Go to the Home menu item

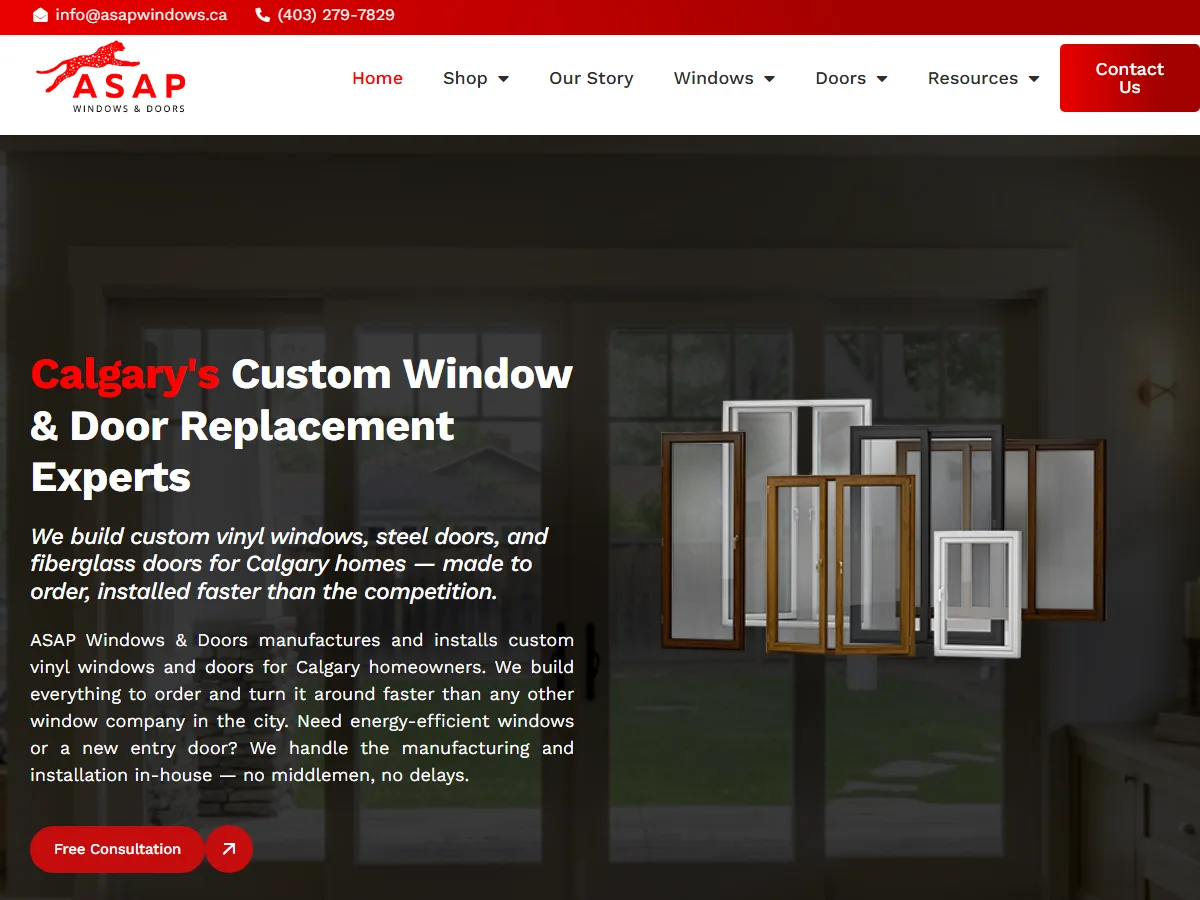click(x=377, y=78)
